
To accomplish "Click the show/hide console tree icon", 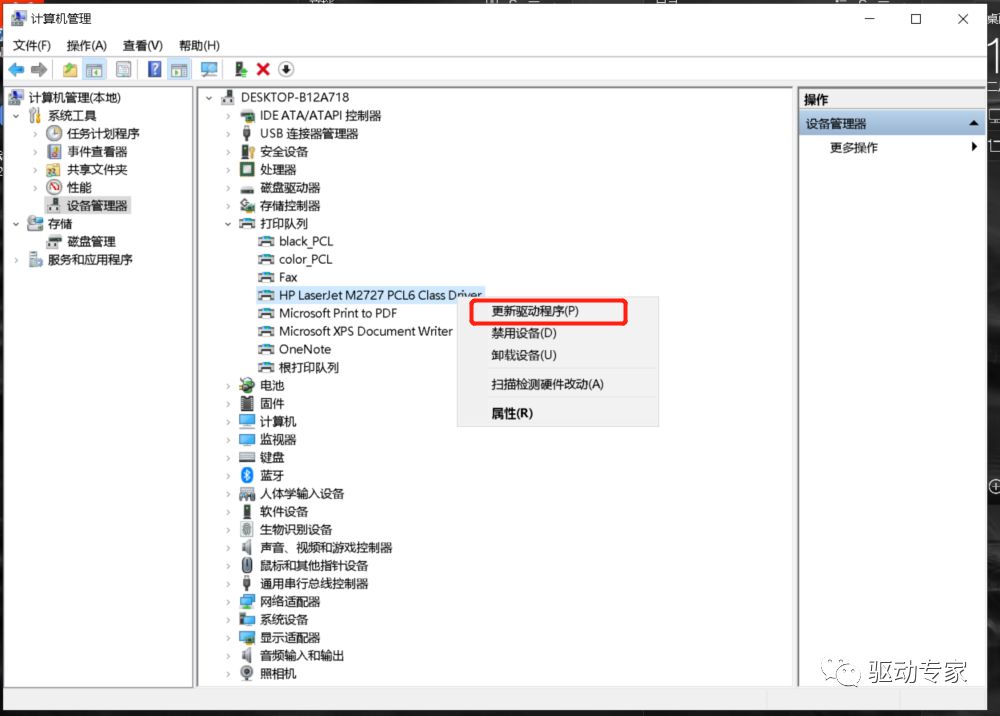I will 94,69.
